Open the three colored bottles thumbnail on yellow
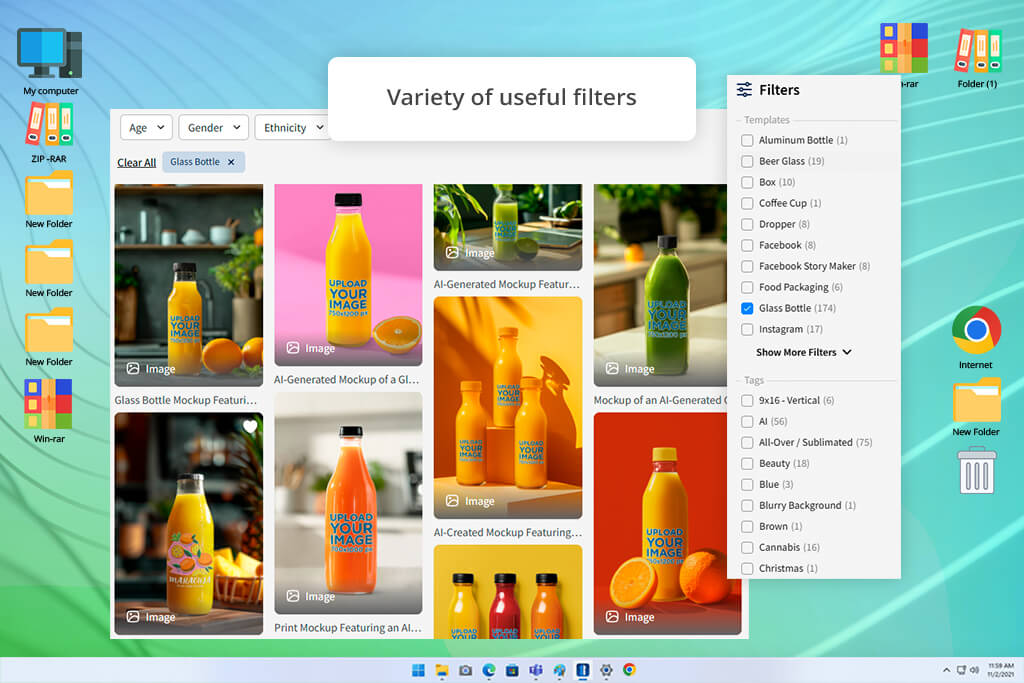The image size is (1024, 683). point(507,592)
